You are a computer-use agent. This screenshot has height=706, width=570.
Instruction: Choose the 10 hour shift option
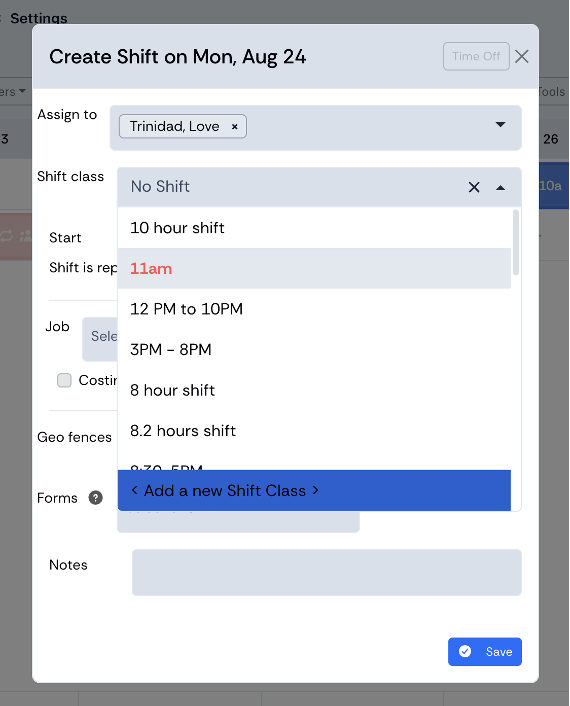314,228
